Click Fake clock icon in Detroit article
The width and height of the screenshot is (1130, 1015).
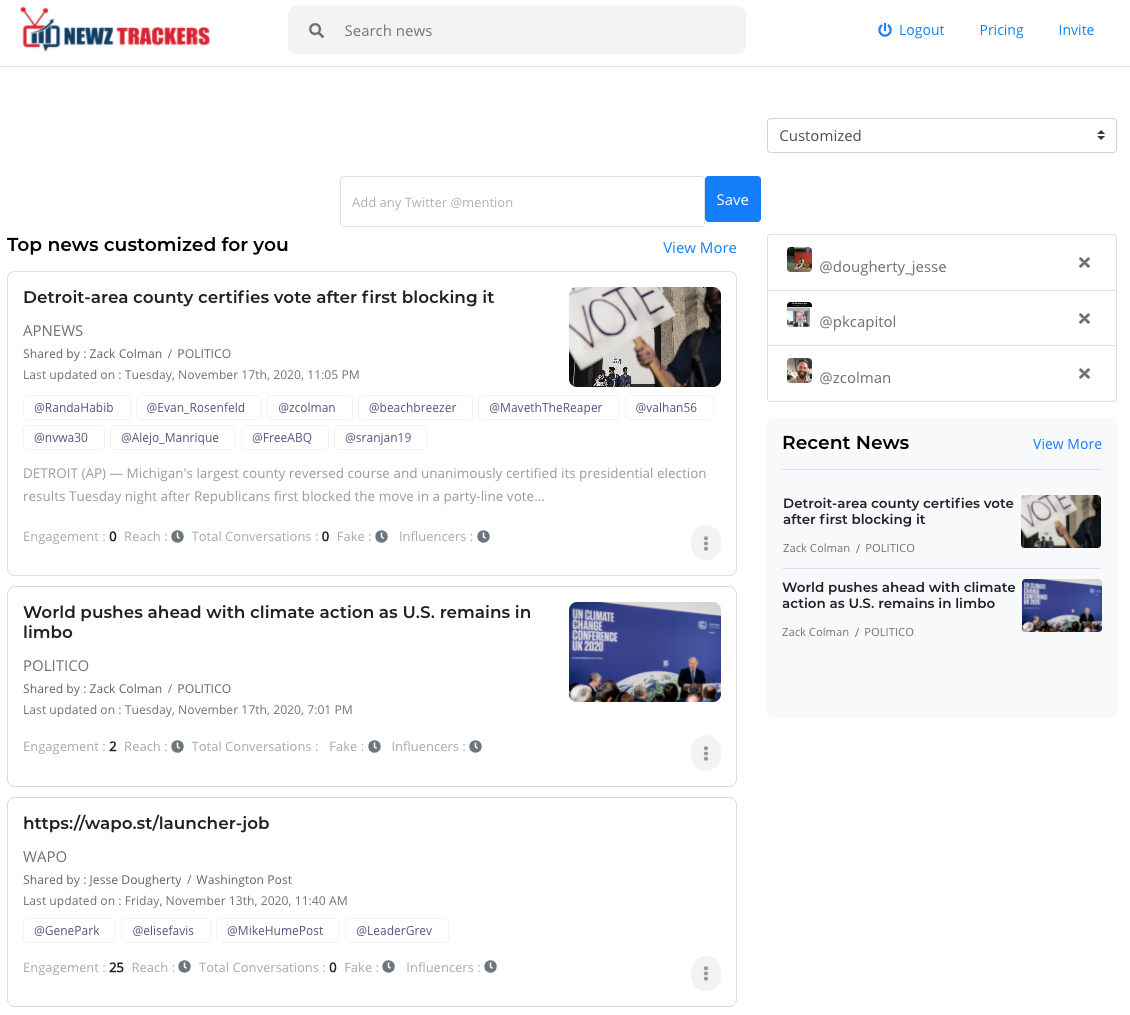click(x=381, y=536)
